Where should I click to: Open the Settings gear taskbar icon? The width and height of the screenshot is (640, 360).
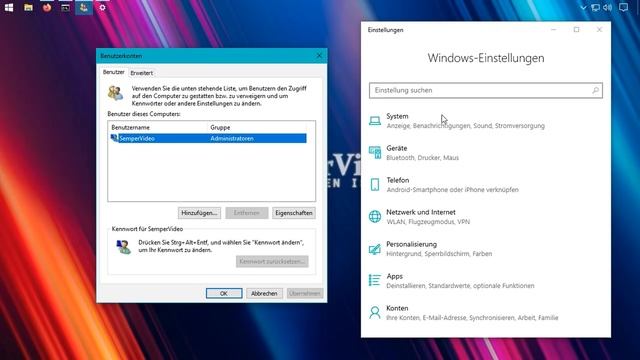pos(102,7)
